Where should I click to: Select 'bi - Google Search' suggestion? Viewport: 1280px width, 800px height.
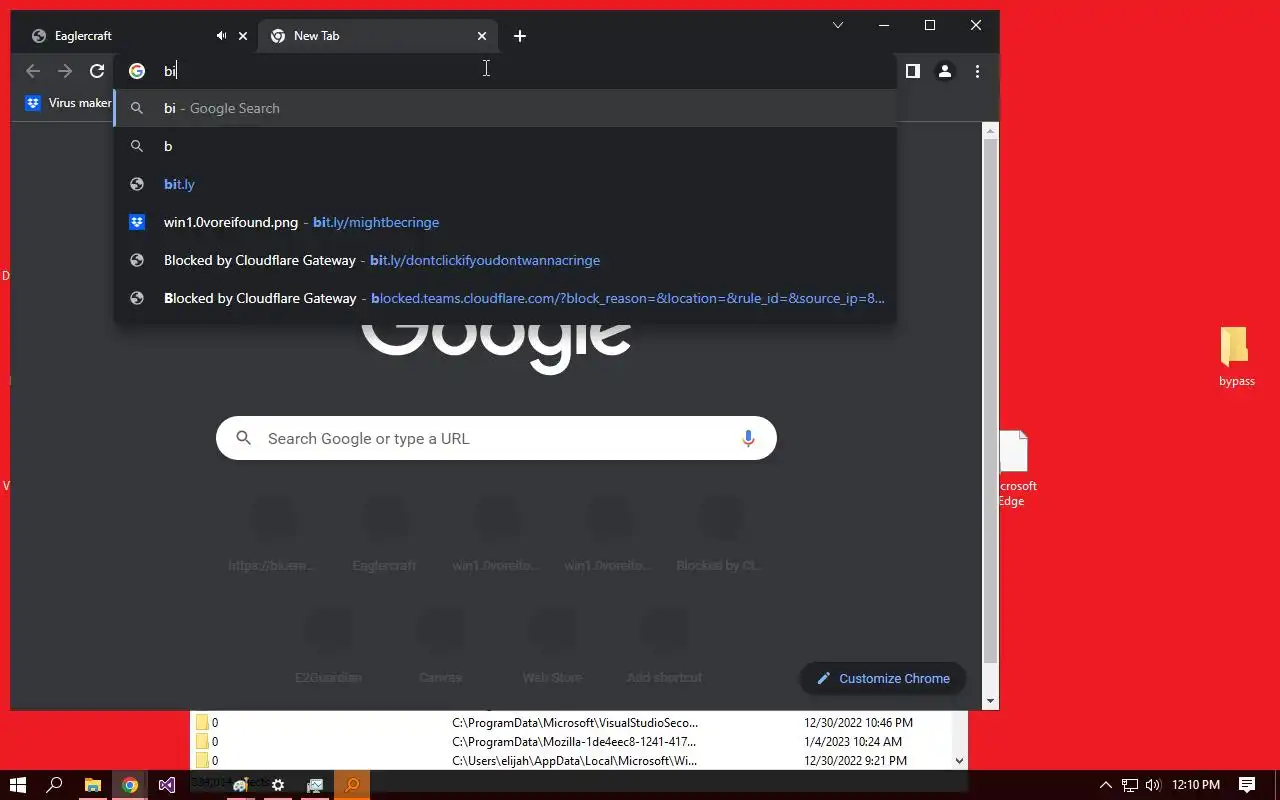(505, 108)
